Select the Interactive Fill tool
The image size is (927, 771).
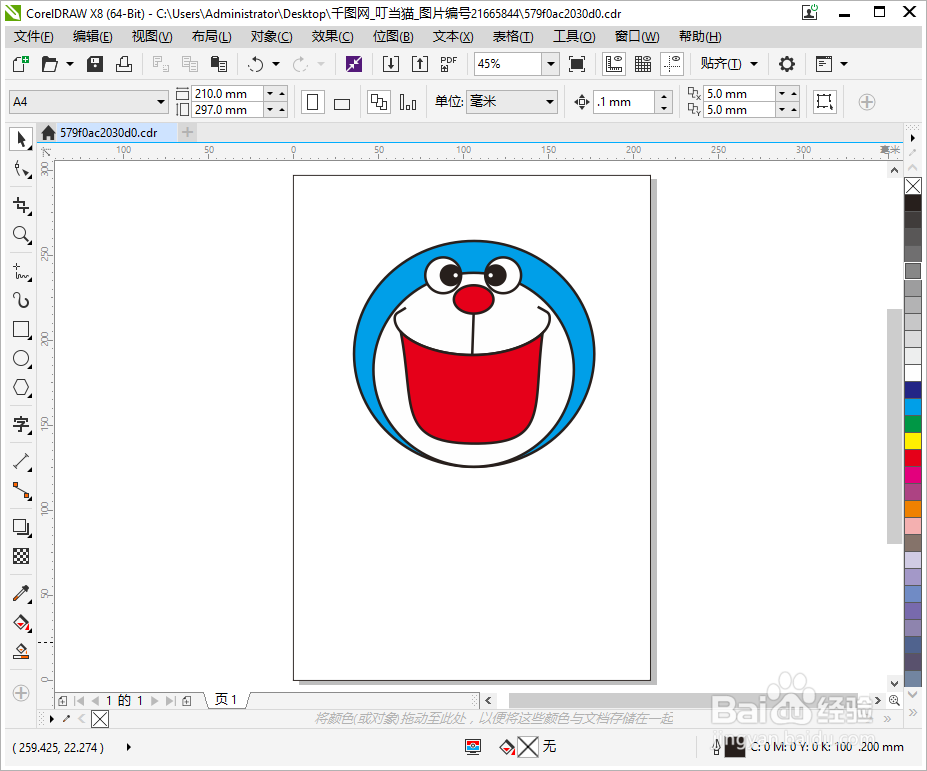(x=21, y=622)
